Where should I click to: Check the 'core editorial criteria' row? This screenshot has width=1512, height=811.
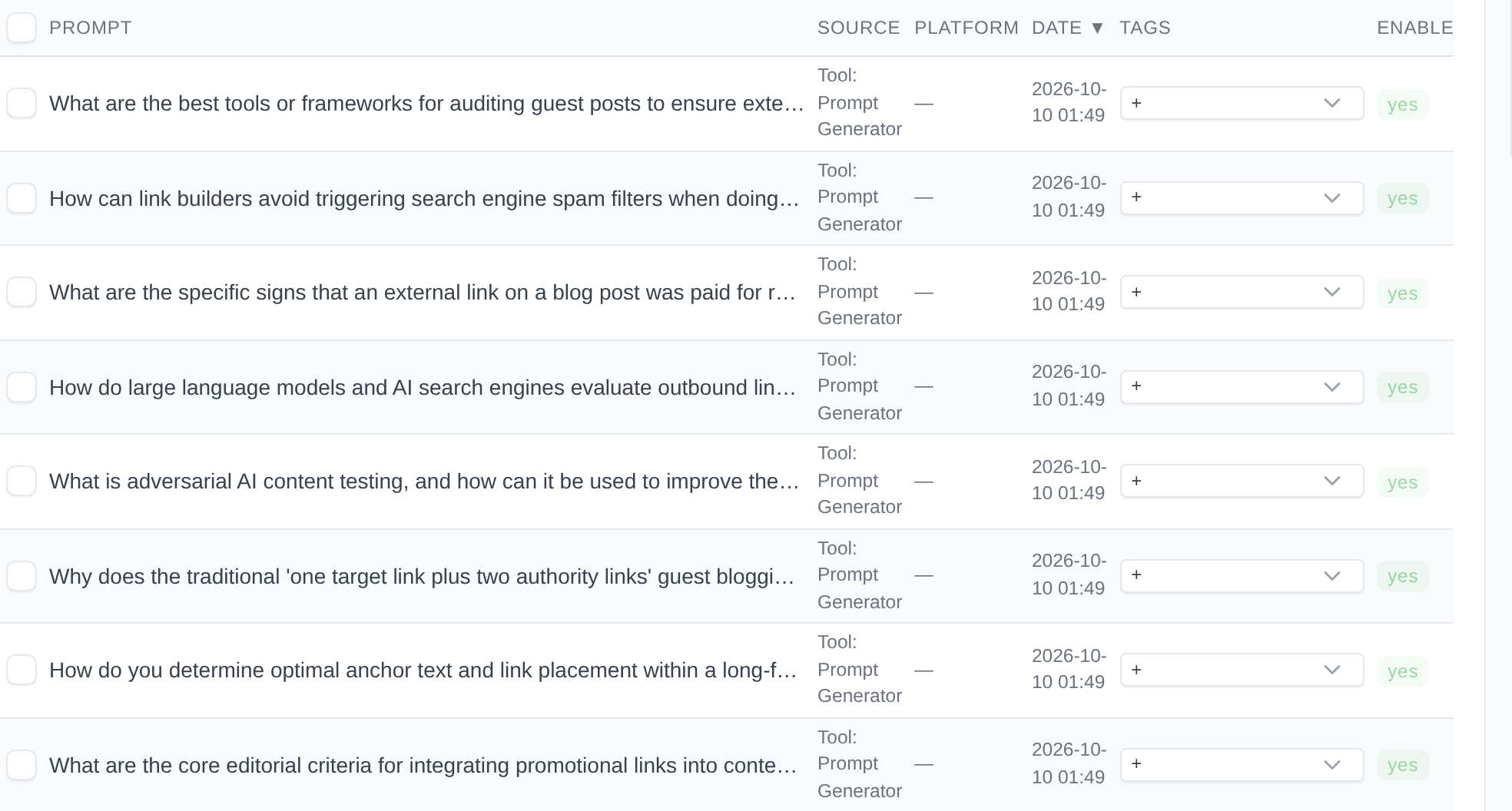(22, 765)
